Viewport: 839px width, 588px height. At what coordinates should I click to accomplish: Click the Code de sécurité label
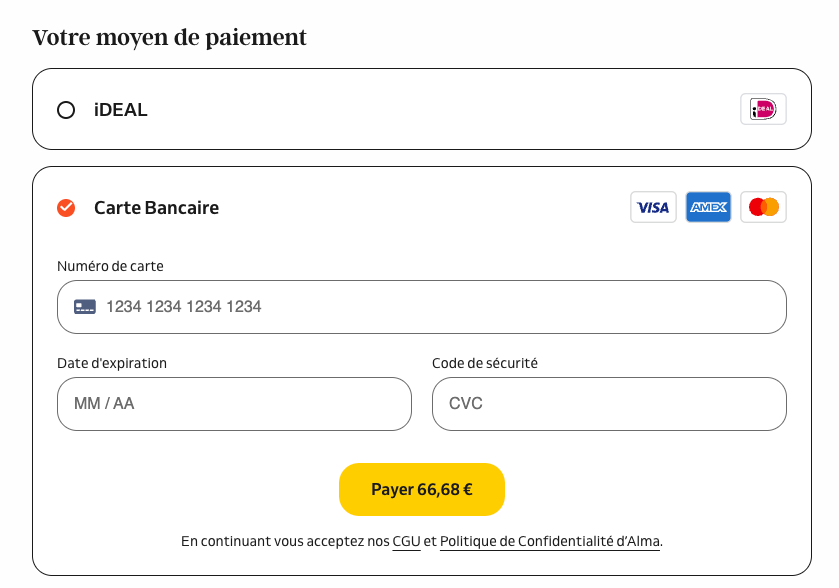pyautogui.click(x=485, y=363)
